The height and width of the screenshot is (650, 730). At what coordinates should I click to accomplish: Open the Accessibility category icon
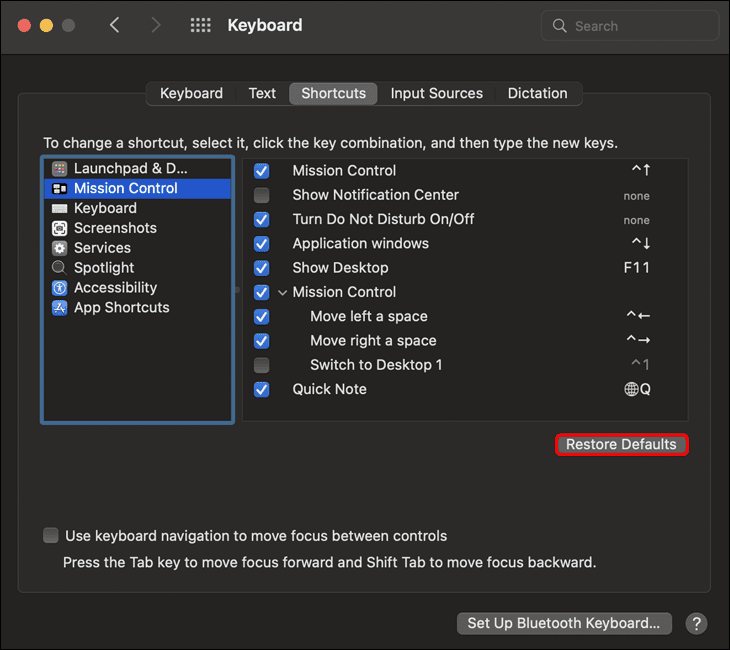pos(59,288)
